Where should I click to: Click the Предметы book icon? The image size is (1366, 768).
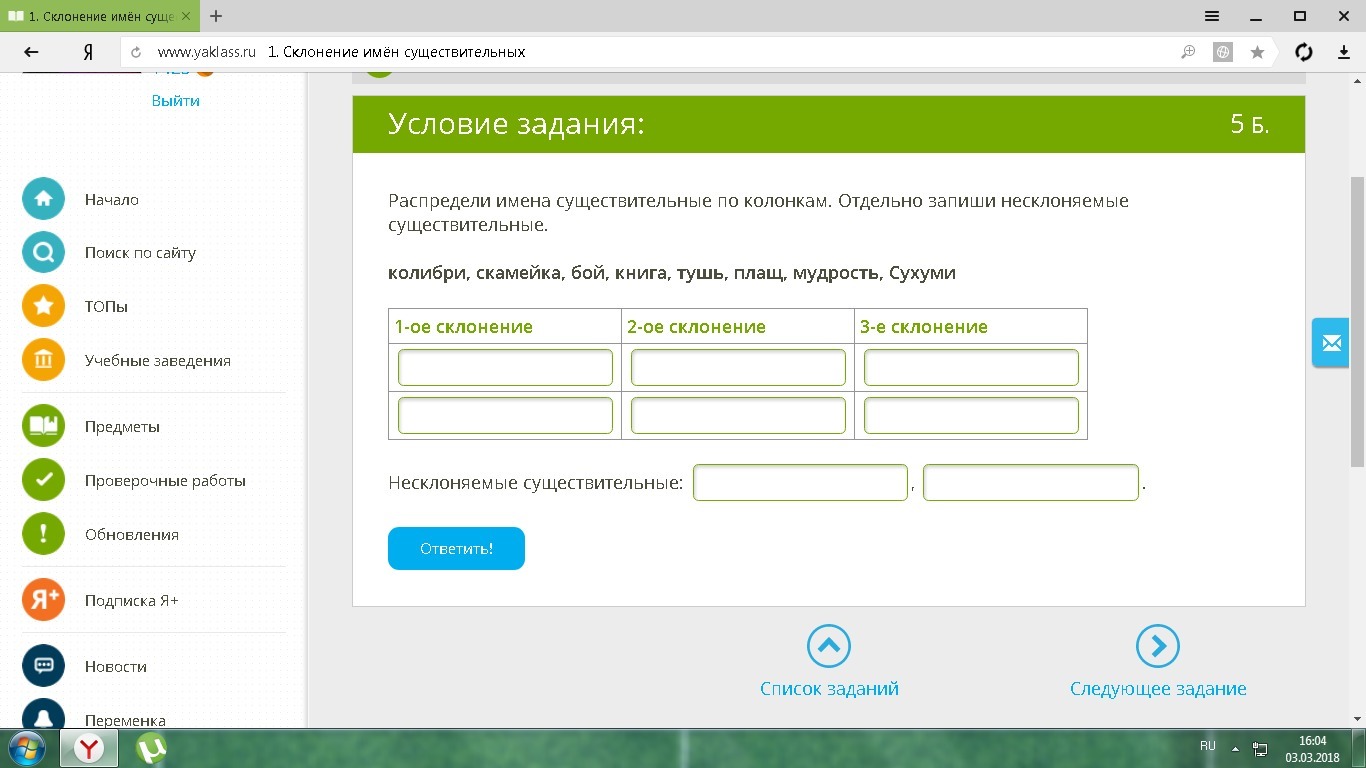coord(43,427)
